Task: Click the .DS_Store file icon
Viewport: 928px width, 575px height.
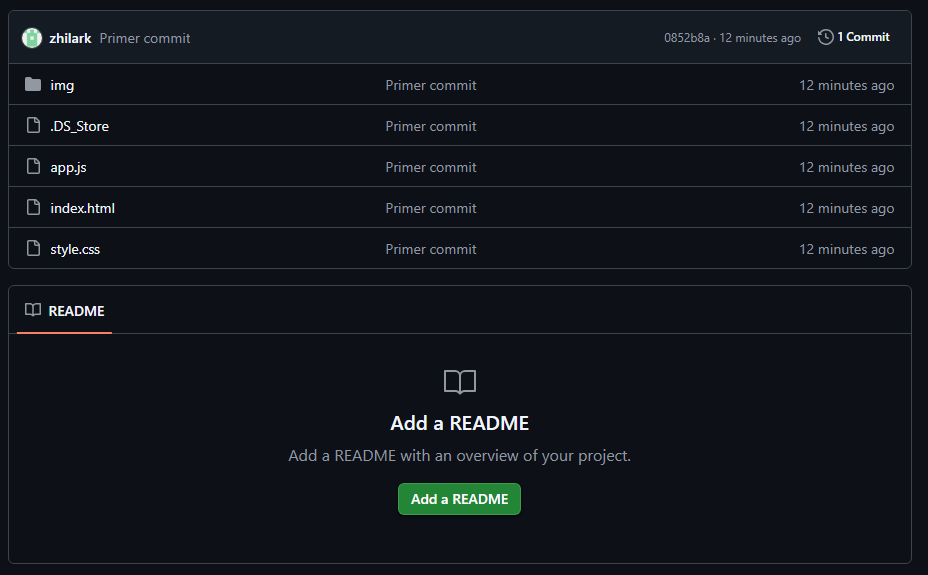Action: coord(34,125)
